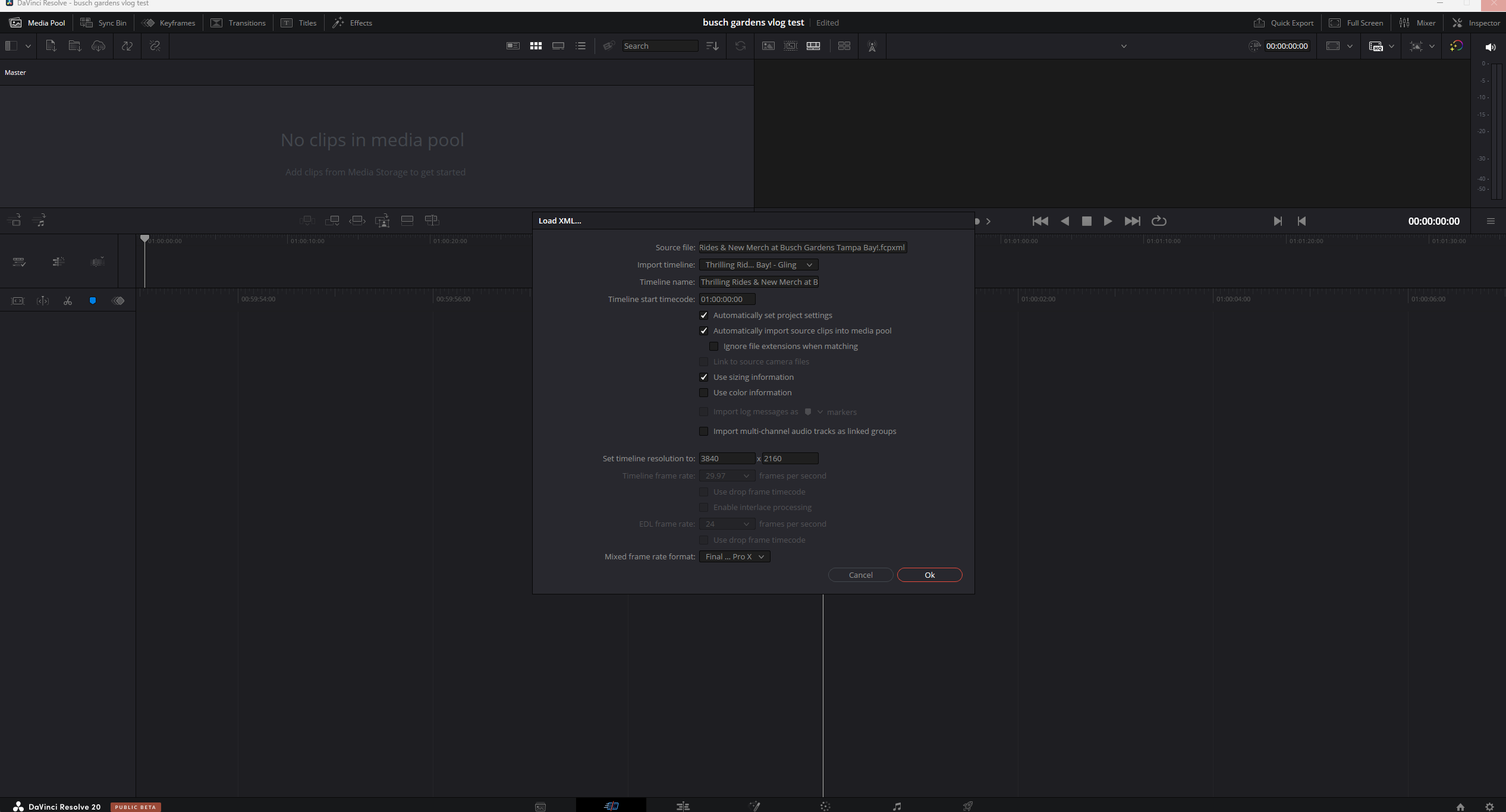
Task: Click the cloud download import icon
Action: pos(98,46)
